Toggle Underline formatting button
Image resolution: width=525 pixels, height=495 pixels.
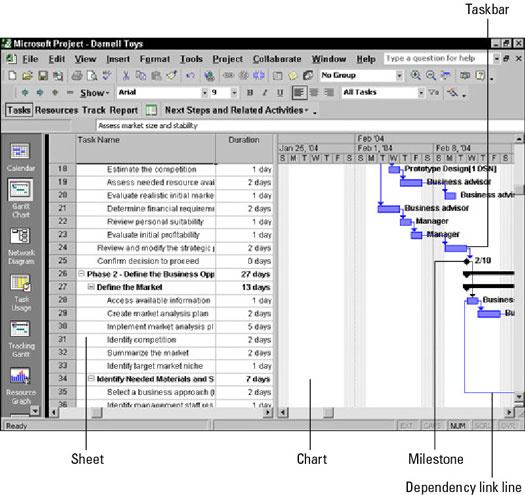(280, 93)
